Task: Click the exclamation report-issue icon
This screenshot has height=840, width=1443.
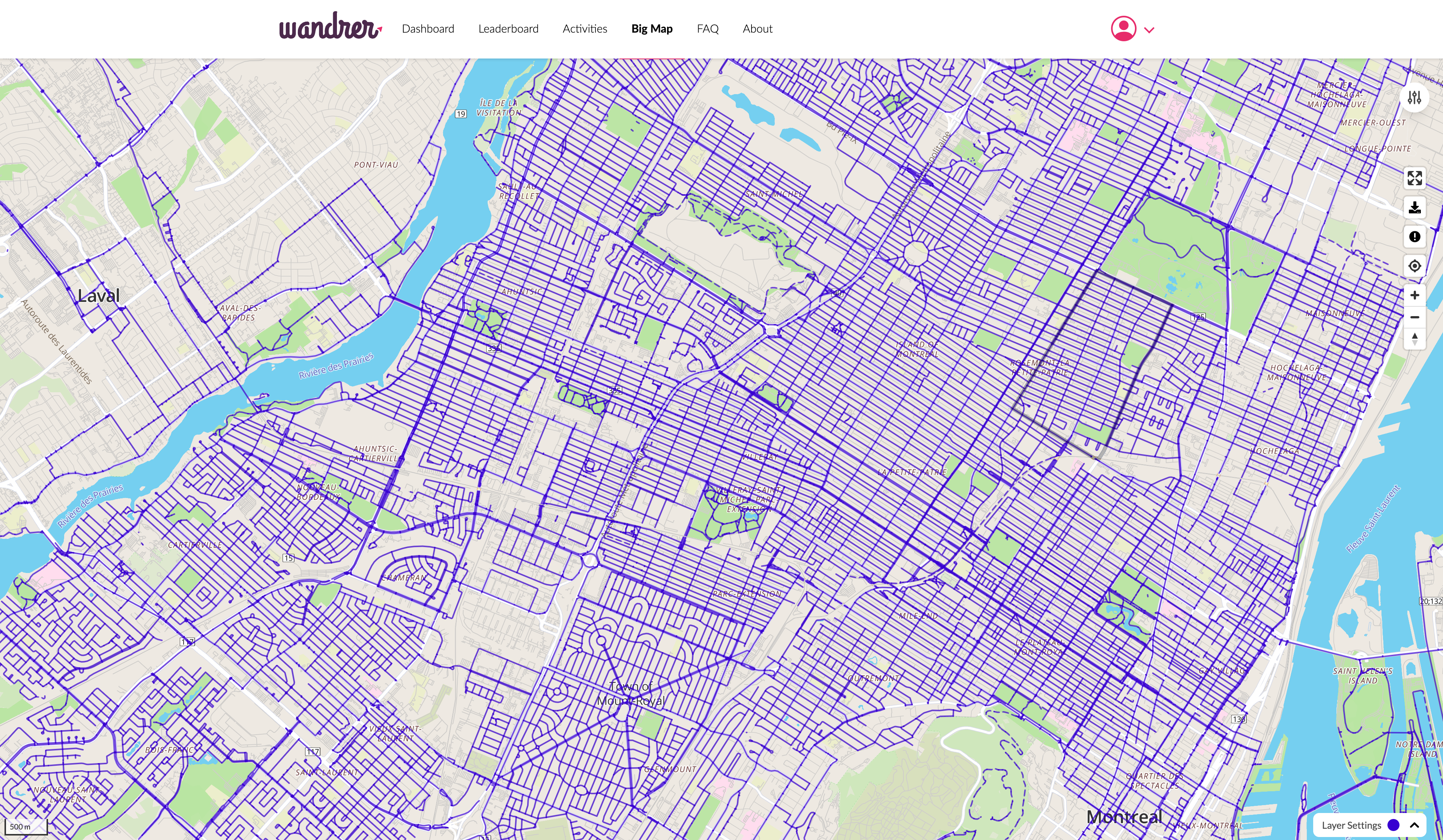Action: click(x=1414, y=237)
